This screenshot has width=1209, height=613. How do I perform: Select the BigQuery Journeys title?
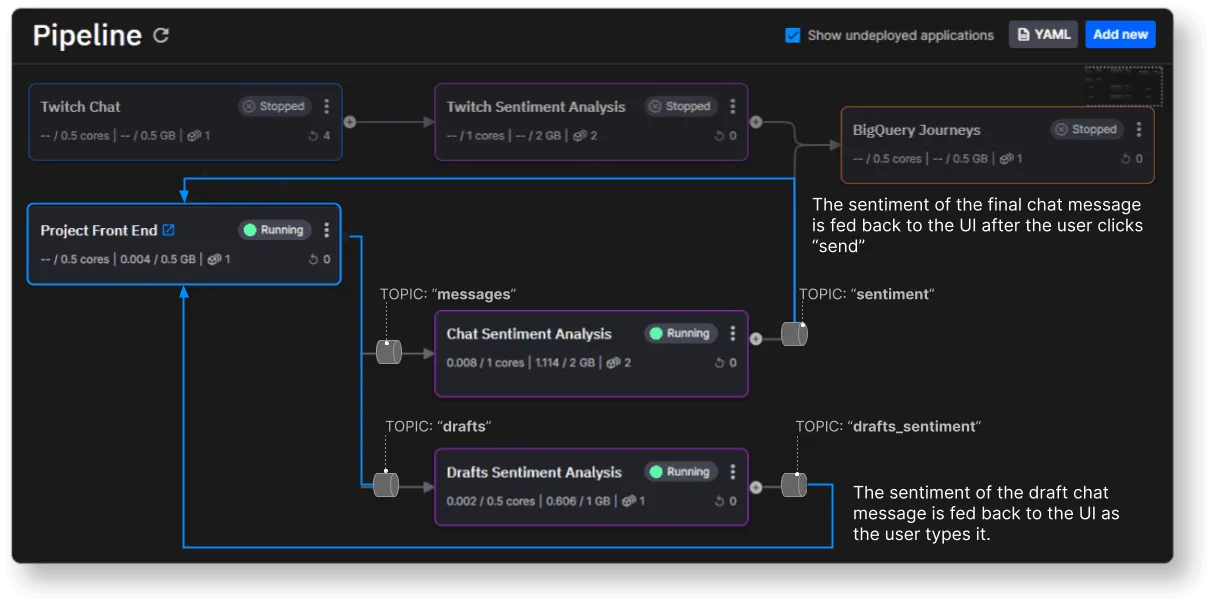point(916,130)
